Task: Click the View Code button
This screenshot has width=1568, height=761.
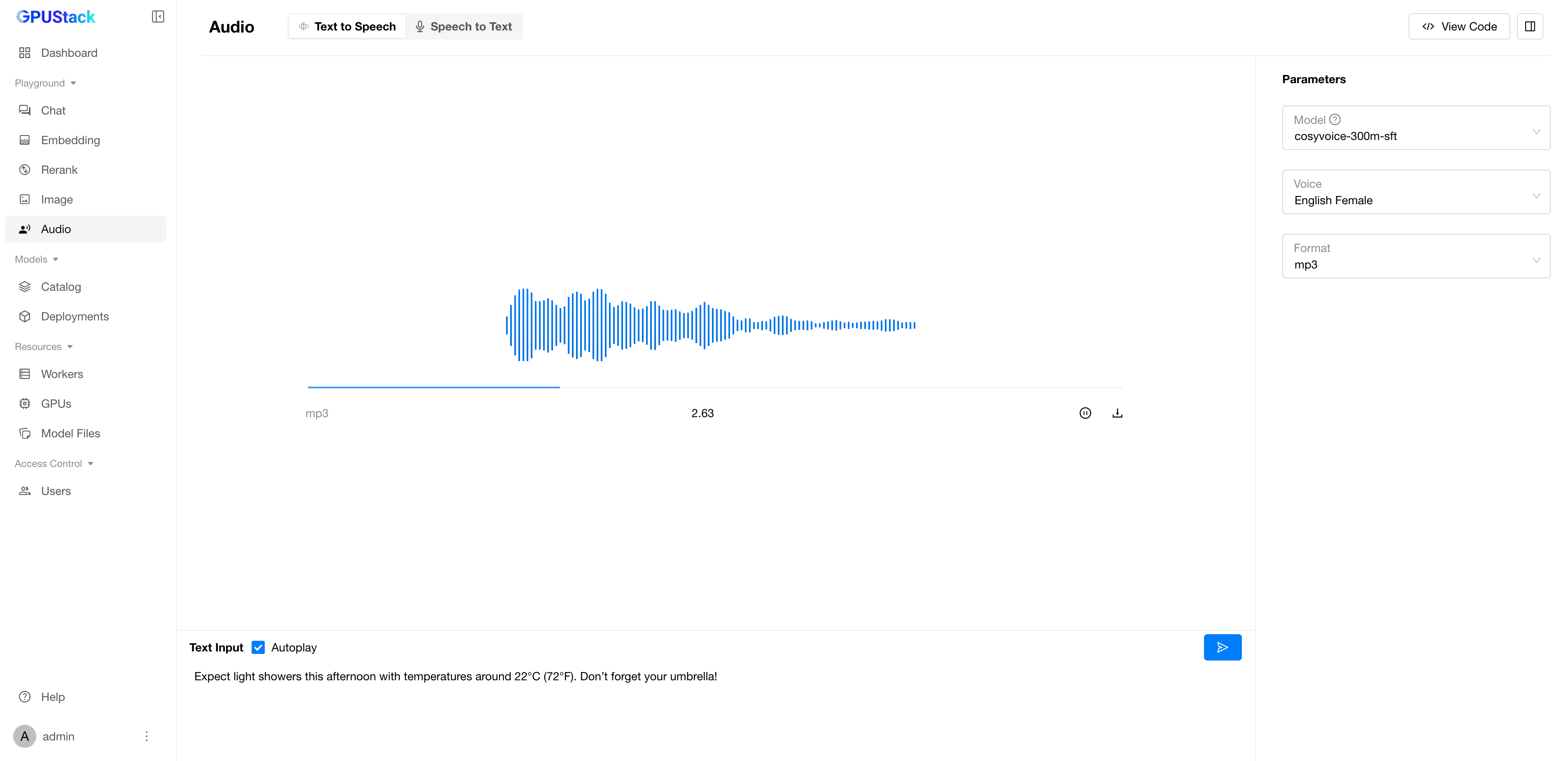Action: pyautogui.click(x=1458, y=27)
